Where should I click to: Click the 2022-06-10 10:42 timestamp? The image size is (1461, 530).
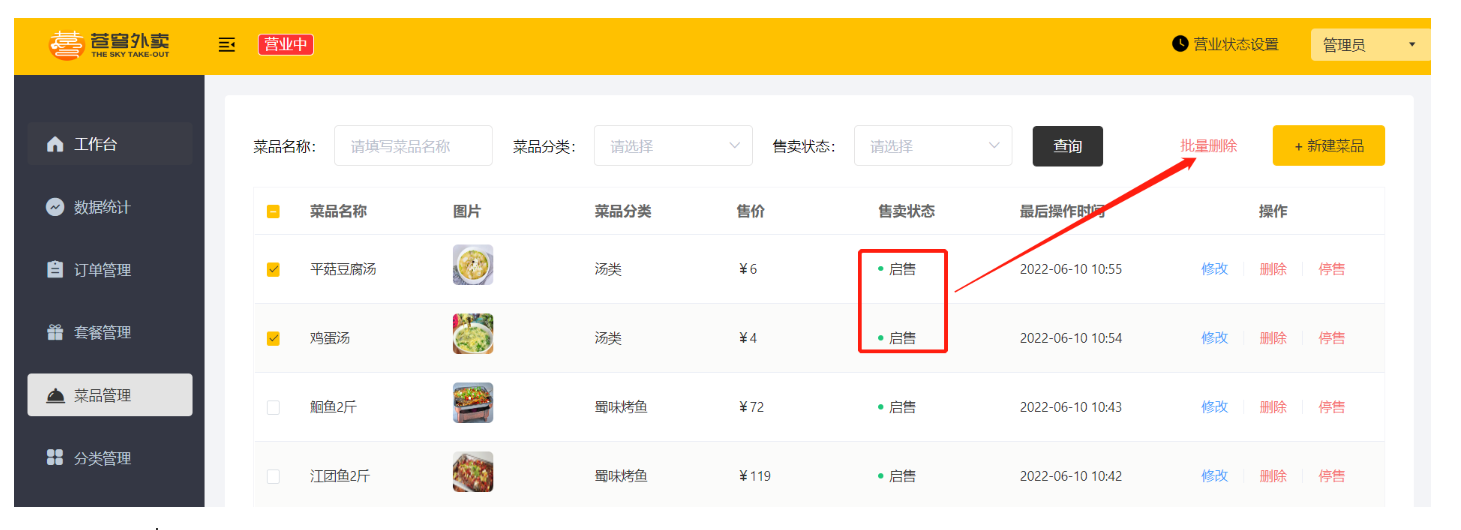(x=1071, y=476)
